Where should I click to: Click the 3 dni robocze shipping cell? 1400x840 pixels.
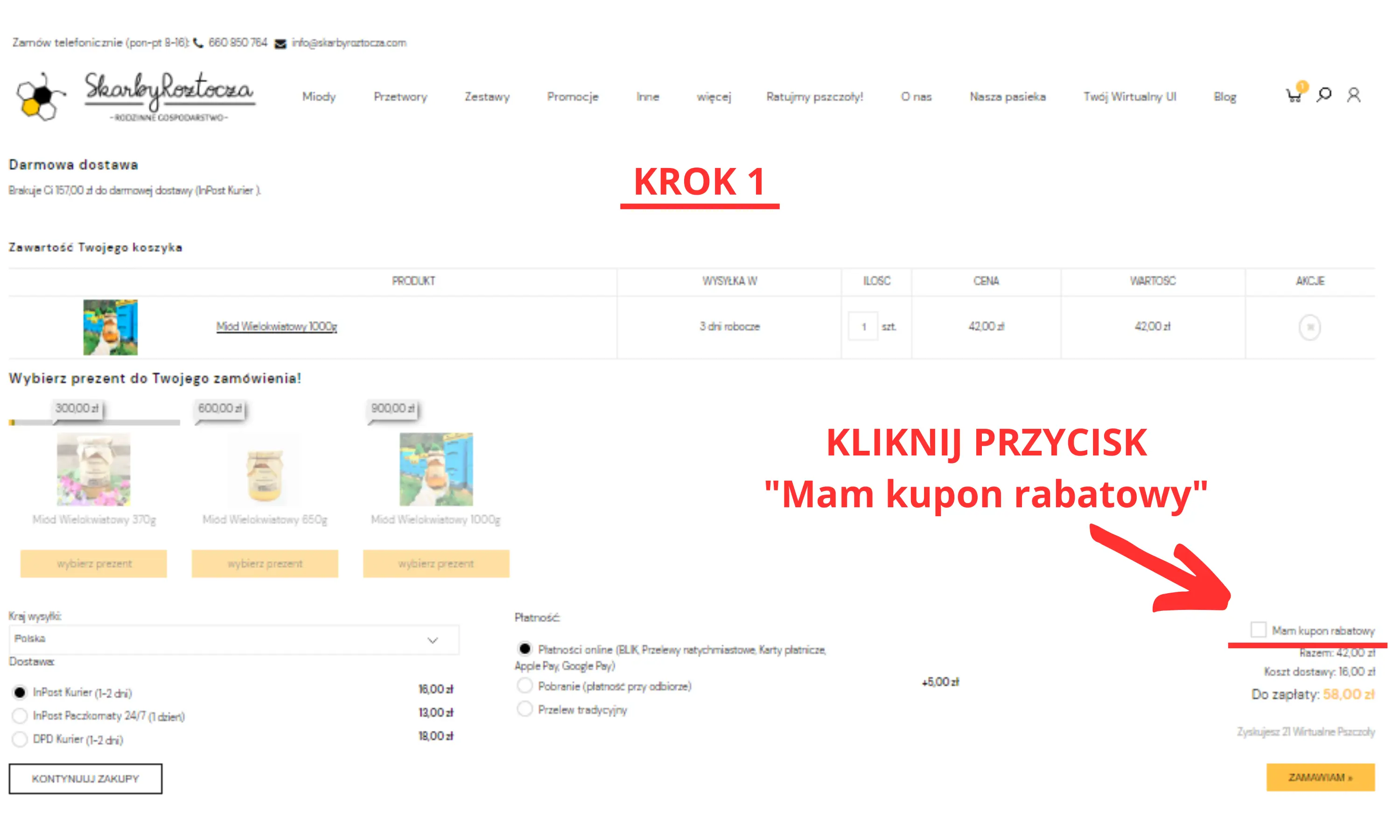(729, 327)
